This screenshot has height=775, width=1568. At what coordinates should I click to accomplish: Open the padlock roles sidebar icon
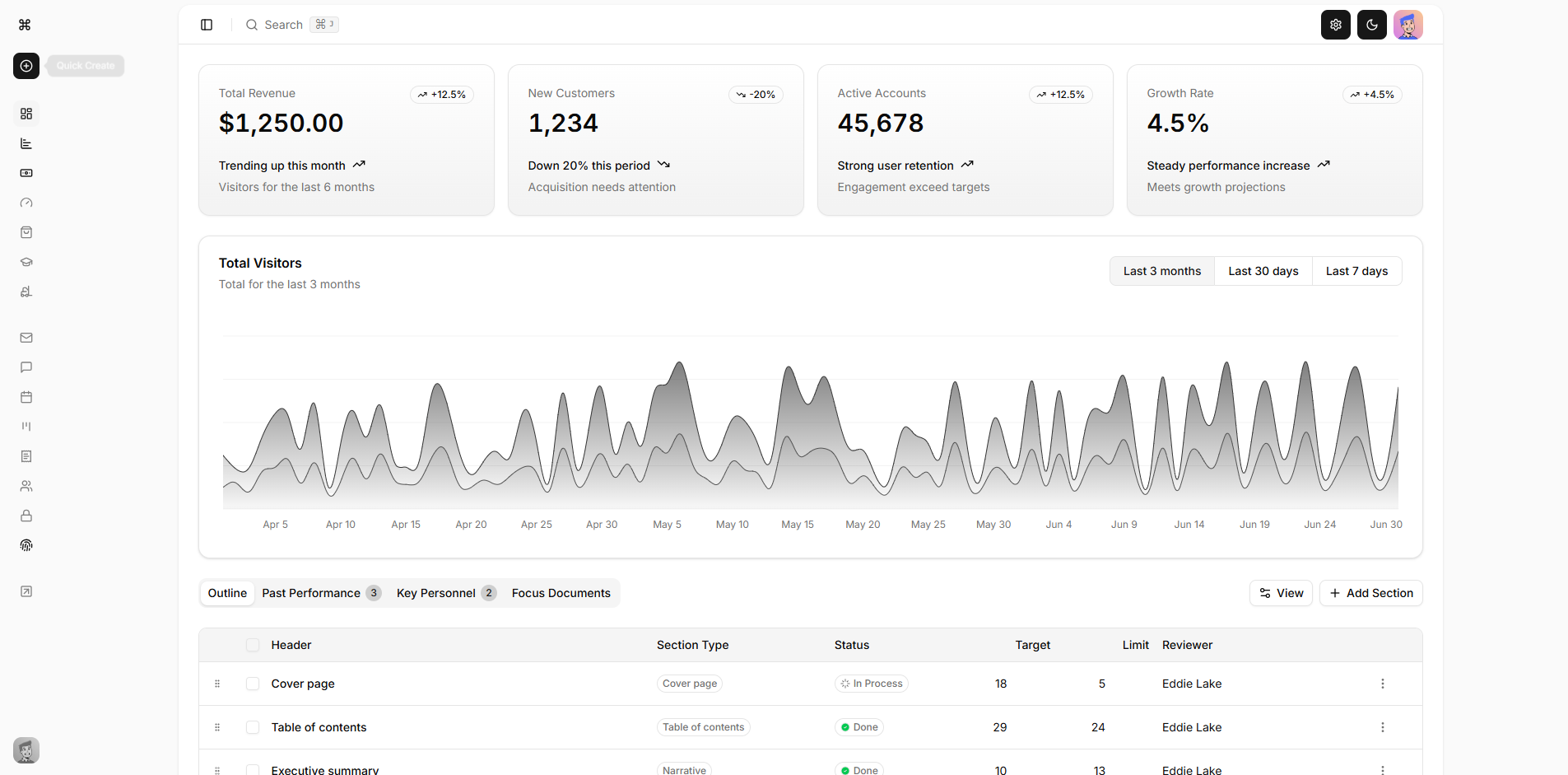tap(26, 516)
